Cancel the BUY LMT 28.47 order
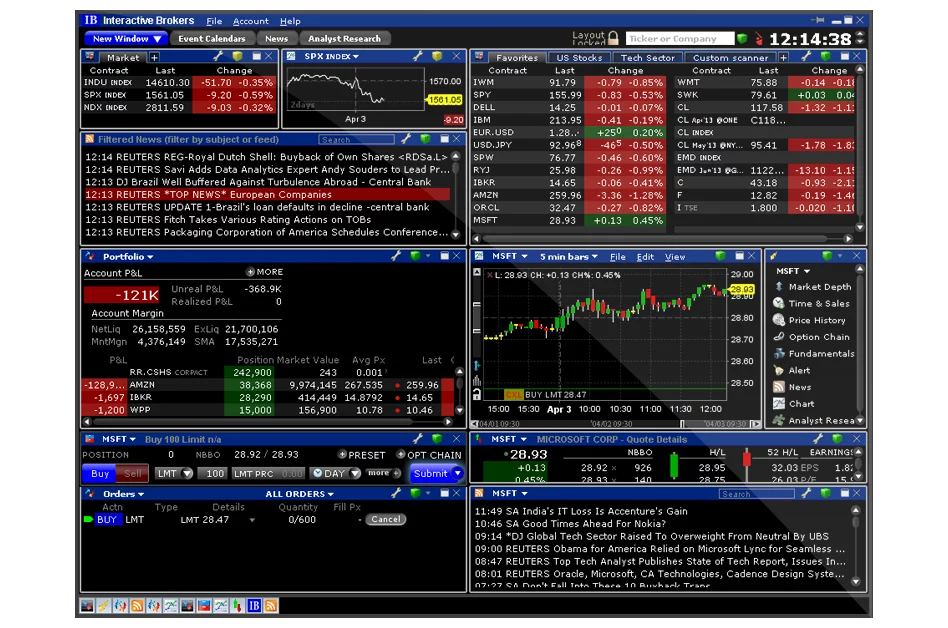This screenshot has height=628, width=948. (x=385, y=519)
